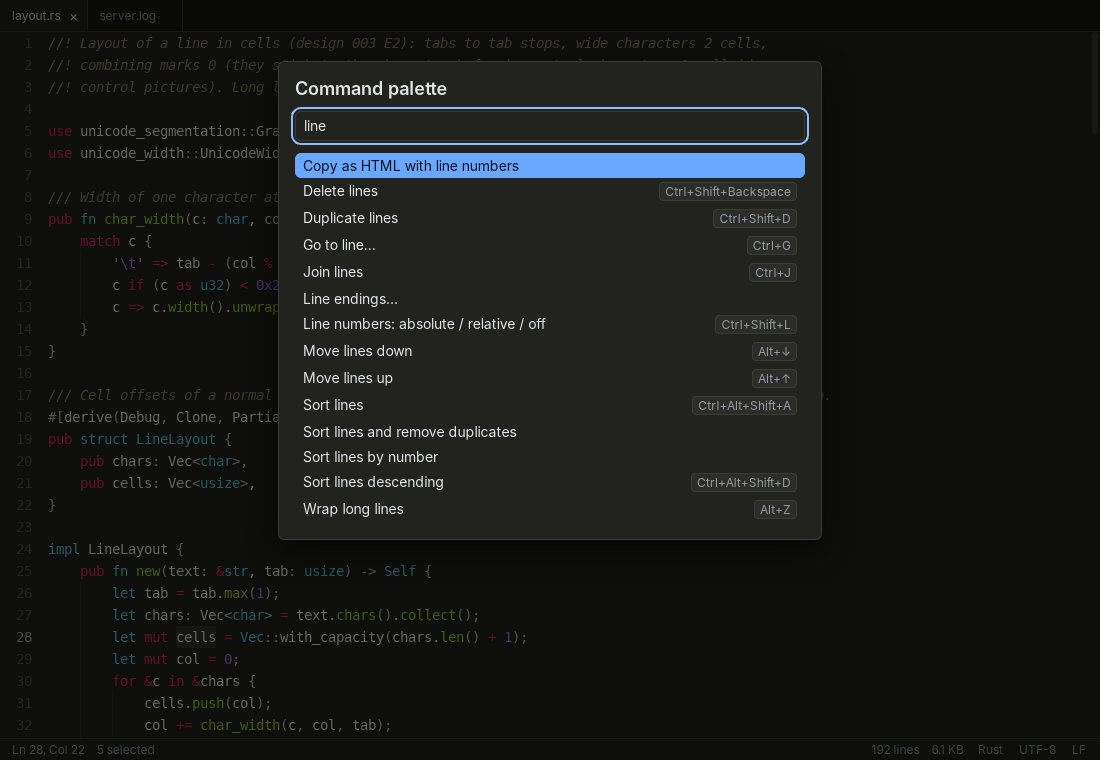Click the Ctrl+G shortcut badge
This screenshot has height=760, width=1100.
pos(772,246)
